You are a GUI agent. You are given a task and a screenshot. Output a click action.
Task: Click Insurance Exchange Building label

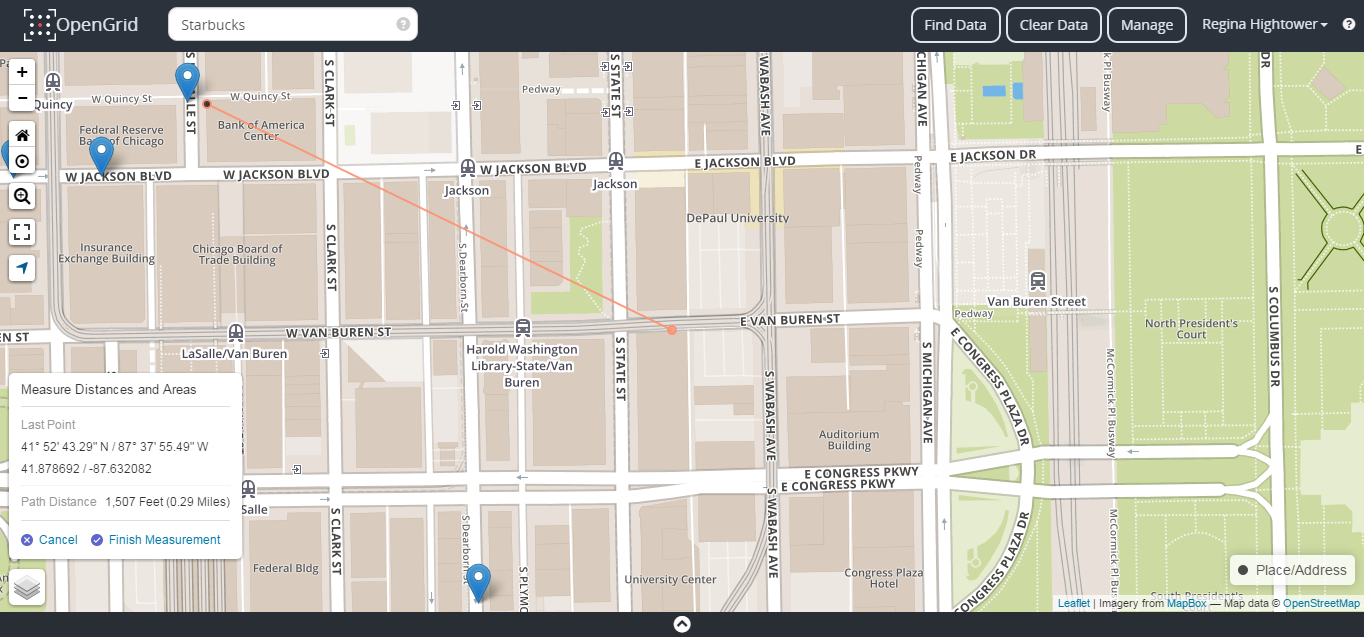pyautogui.click(x=106, y=253)
